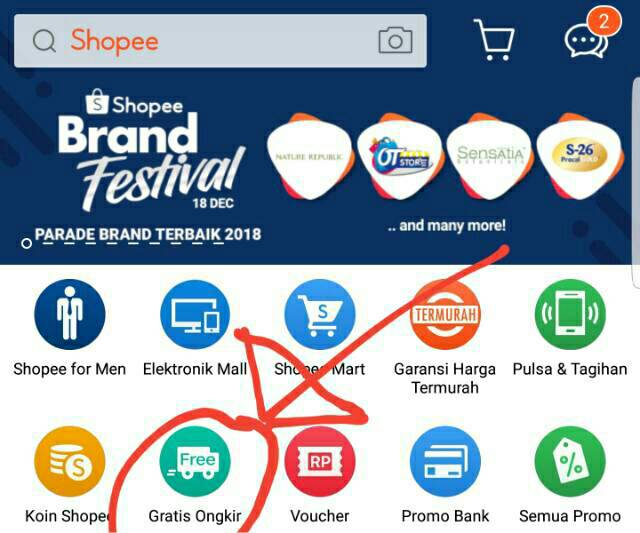640x533 pixels.
Task: Select the OT Store brand logo
Action: (x=400, y=156)
